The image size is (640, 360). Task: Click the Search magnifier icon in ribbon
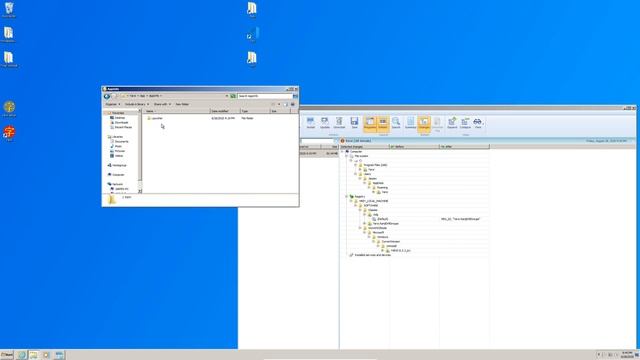(396, 123)
